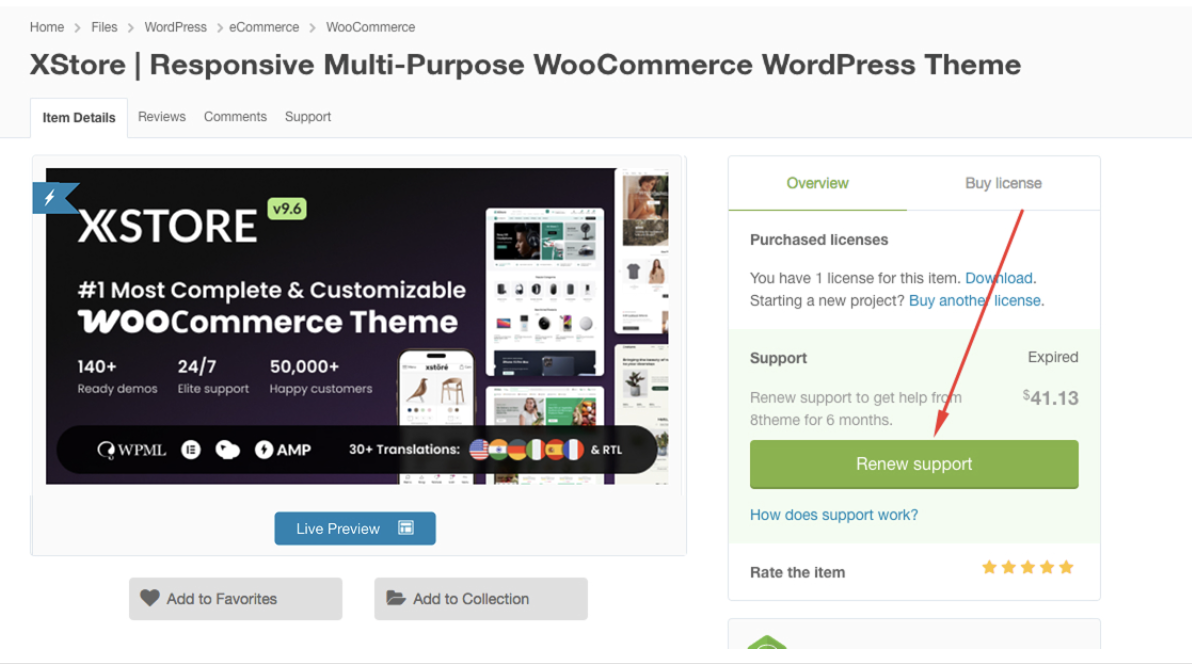Screen dimensions: 1192x670
Task: Click the US flag translation icon
Action: pyautogui.click(x=479, y=449)
